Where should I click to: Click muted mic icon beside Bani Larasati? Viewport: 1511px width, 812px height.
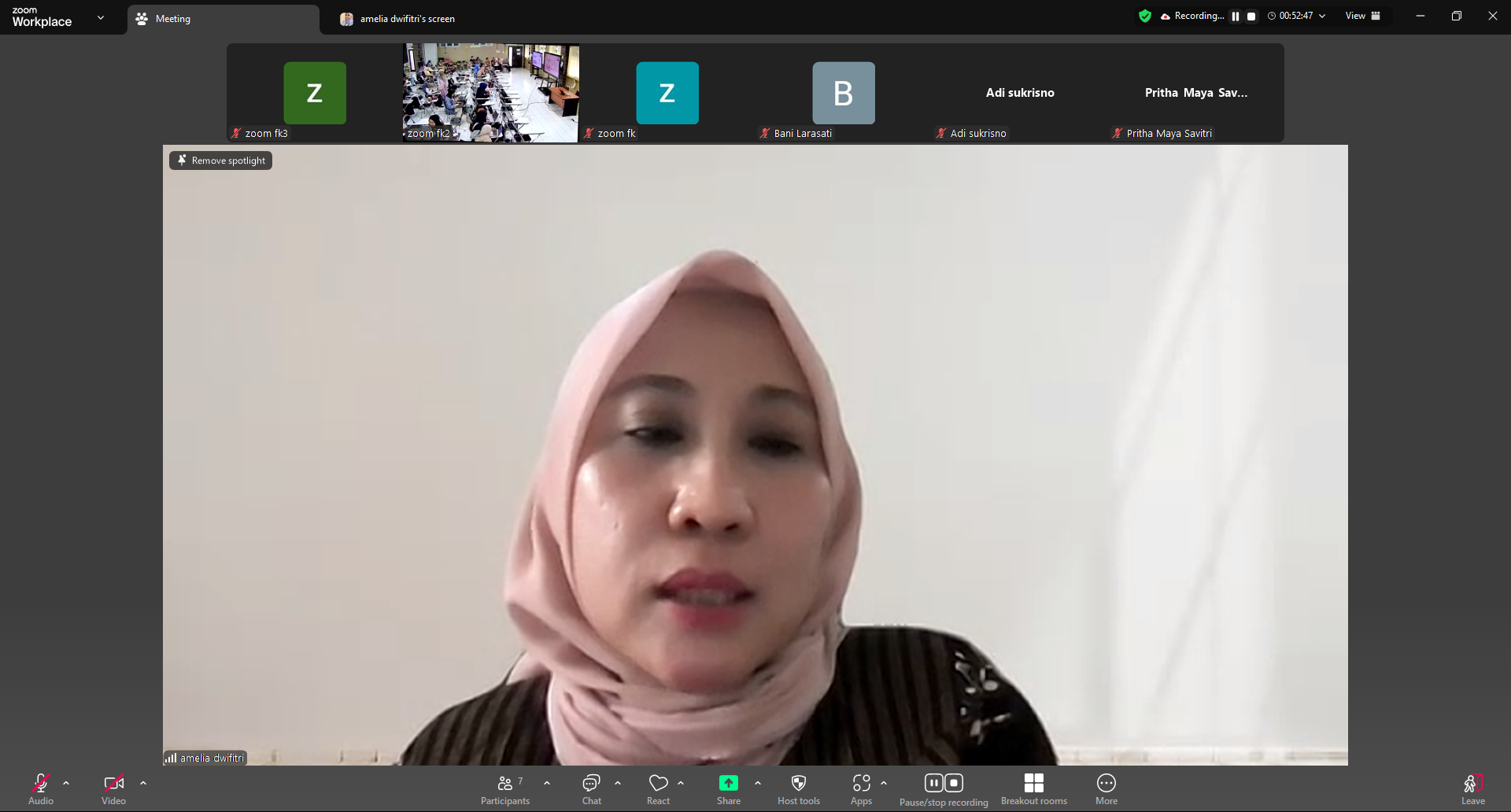point(765,134)
